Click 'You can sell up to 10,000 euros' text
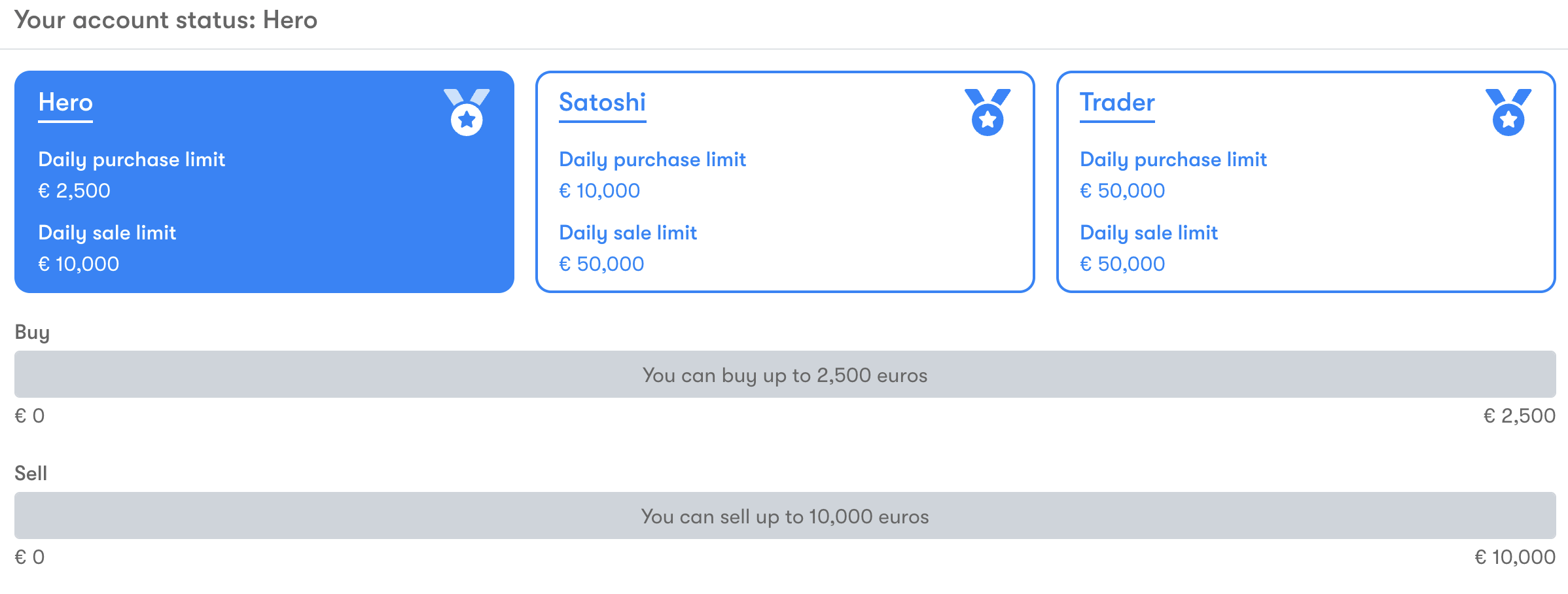The width and height of the screenshot is (1568, 594). [x=785, y=517]
